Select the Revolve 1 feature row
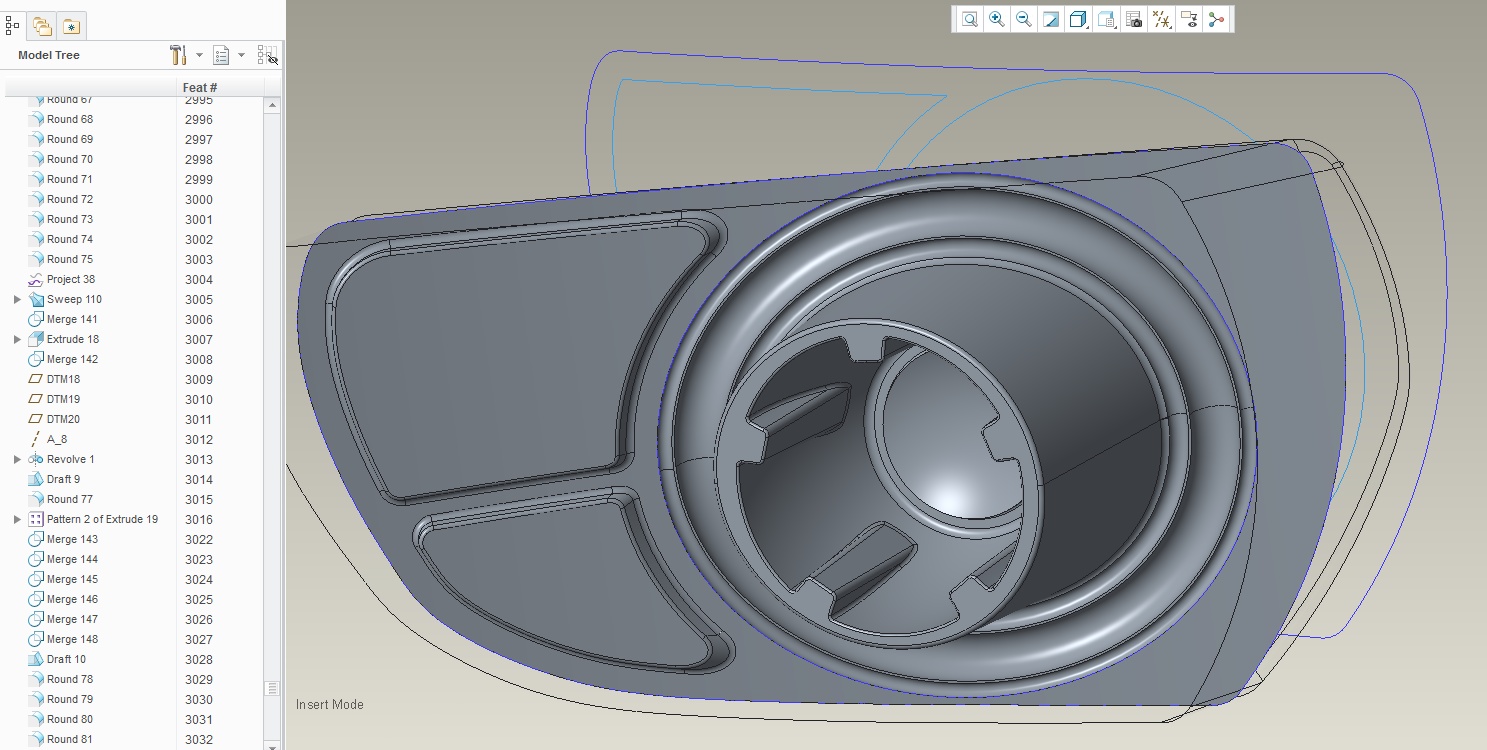This screenshot has height=750, width=1487. coord(71,459)
